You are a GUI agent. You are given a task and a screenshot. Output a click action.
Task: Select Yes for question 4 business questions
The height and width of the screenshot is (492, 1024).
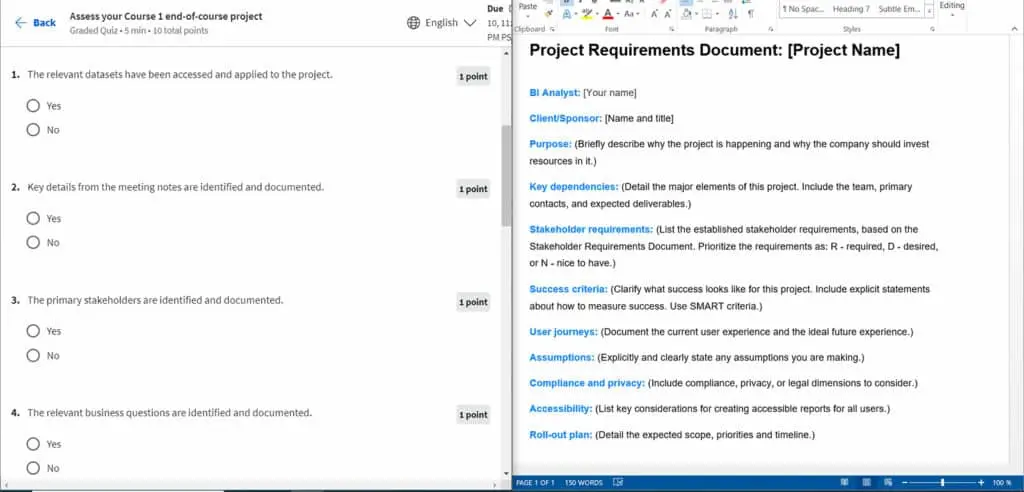33,444
